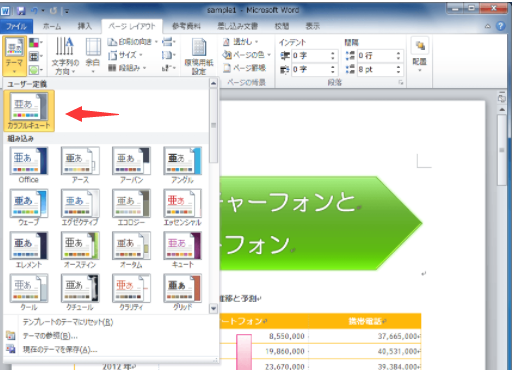The image size is (514, 373).
Task: Switch to the ホーム tab
Action: tap(52, 26)
